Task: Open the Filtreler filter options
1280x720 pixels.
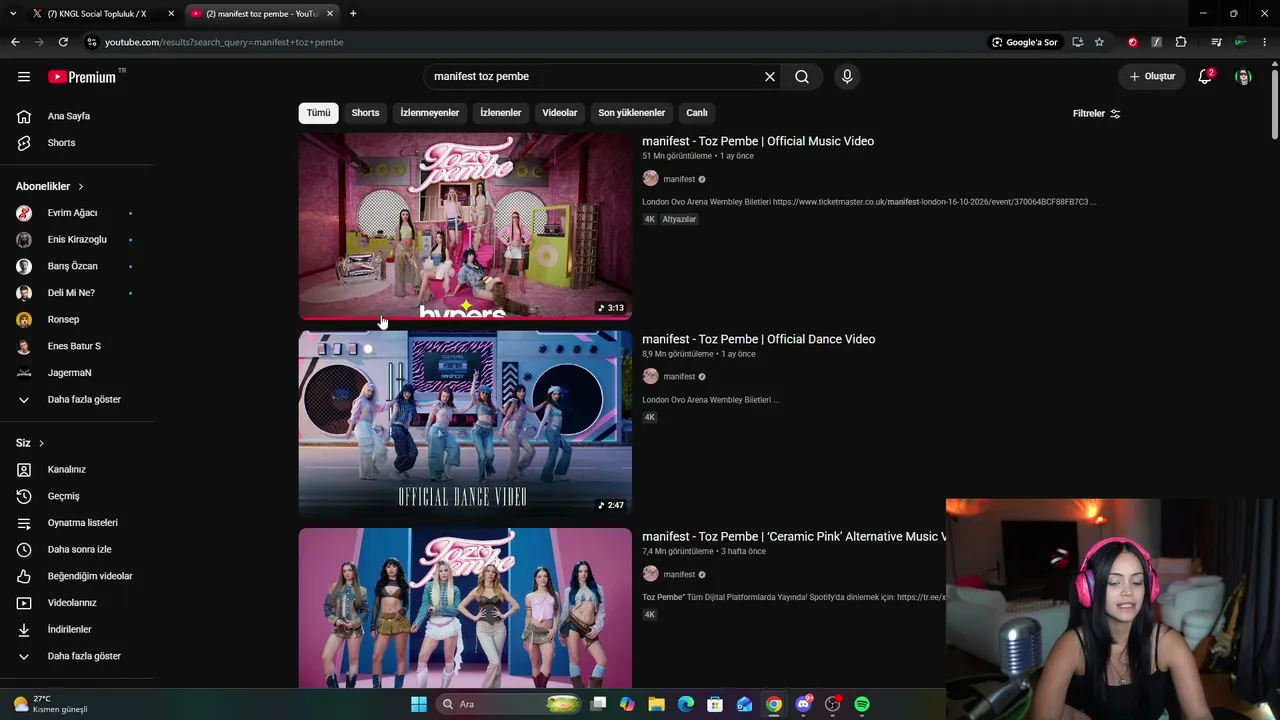Action: tap(1096, 114)
